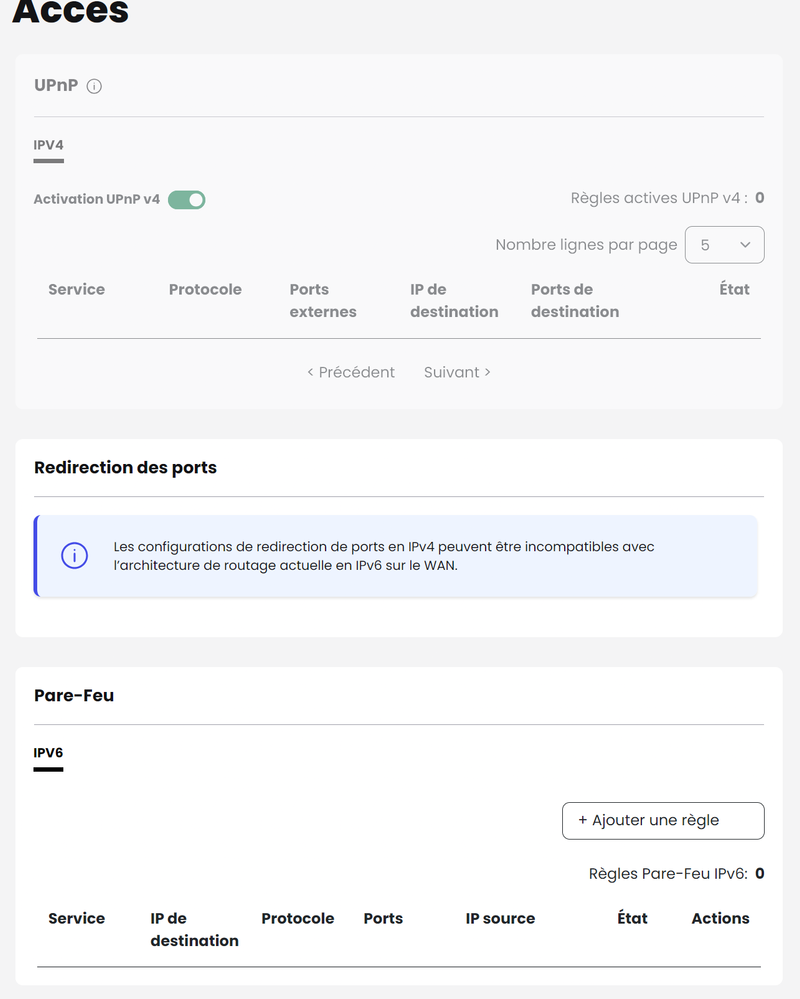Click the "Service" column header in UPnP table
The width and height of the screenshot is (800, 999).
76,289
